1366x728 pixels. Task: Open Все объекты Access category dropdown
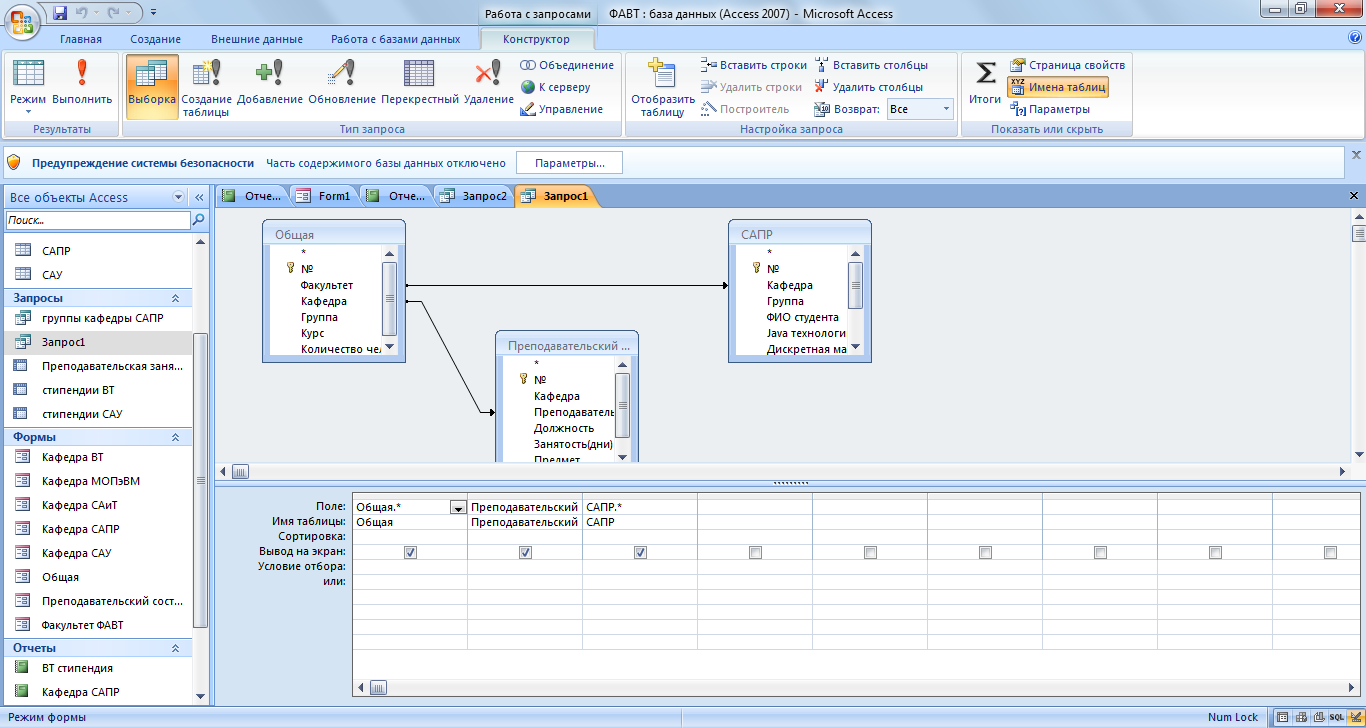tap(179, 197)
